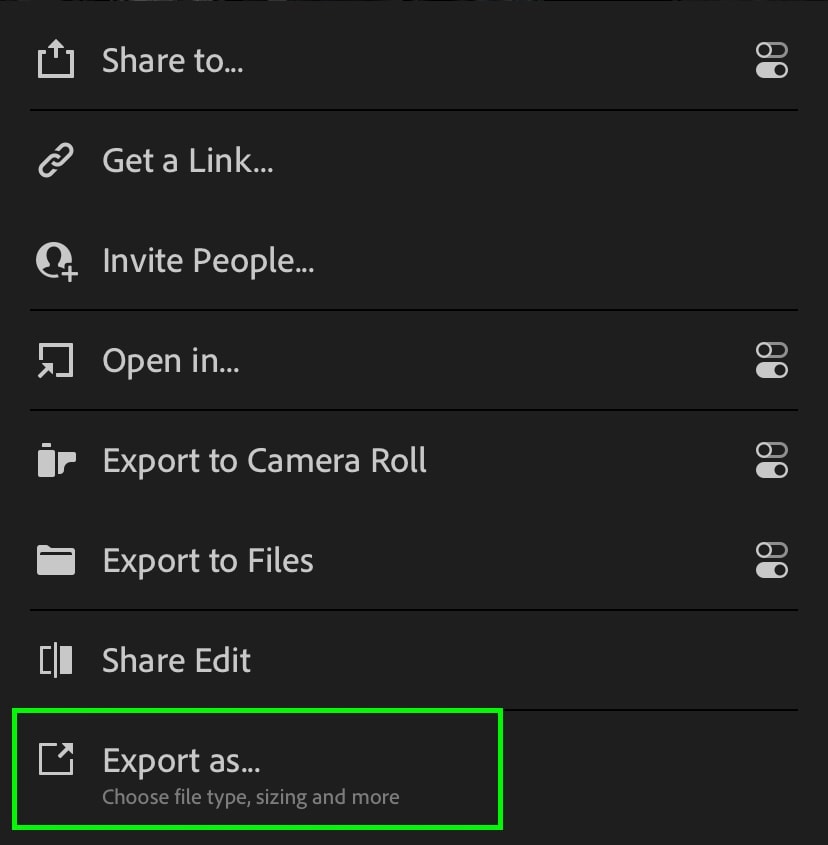Tap the Files folder icon
This screenshot has width=828, height=845.
(56, 560)
